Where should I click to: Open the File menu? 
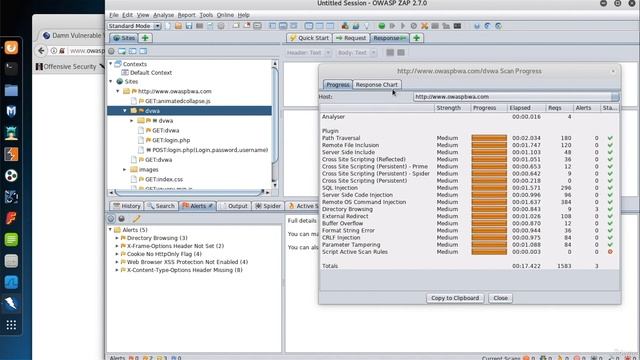(113, 15)
